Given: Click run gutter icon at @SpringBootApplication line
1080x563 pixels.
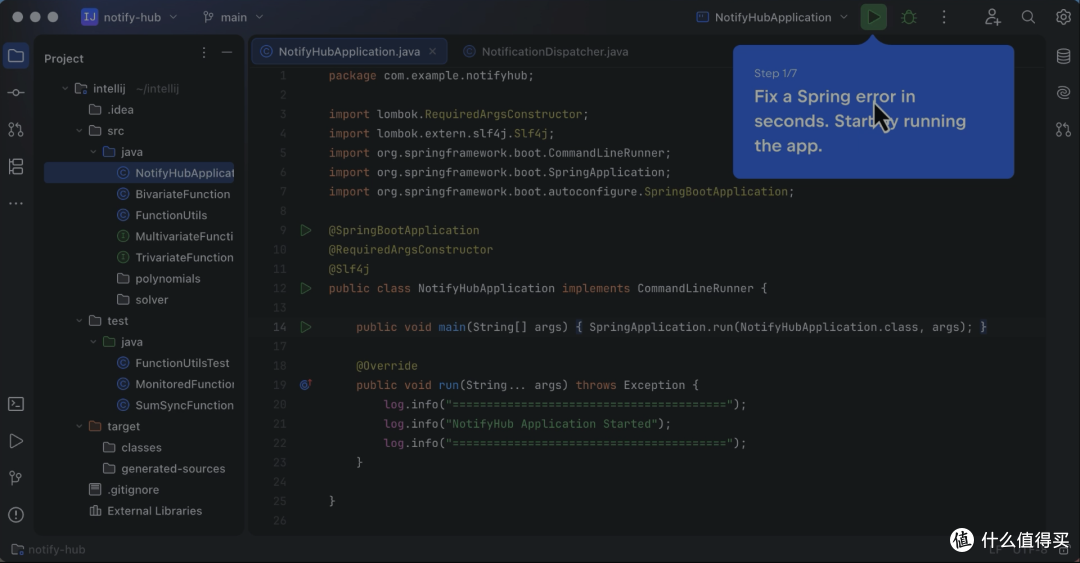Looking at the screenshot, I should coord(306,230).
